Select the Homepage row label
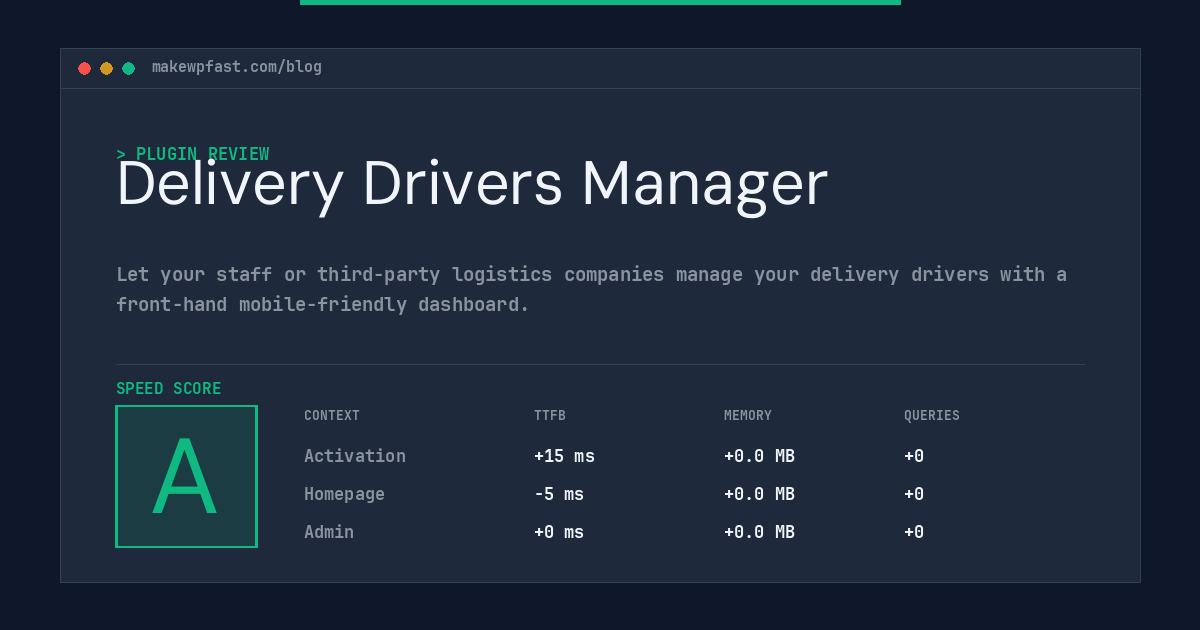This screenshot has width=1200, height=630. (x=344, y=494)
